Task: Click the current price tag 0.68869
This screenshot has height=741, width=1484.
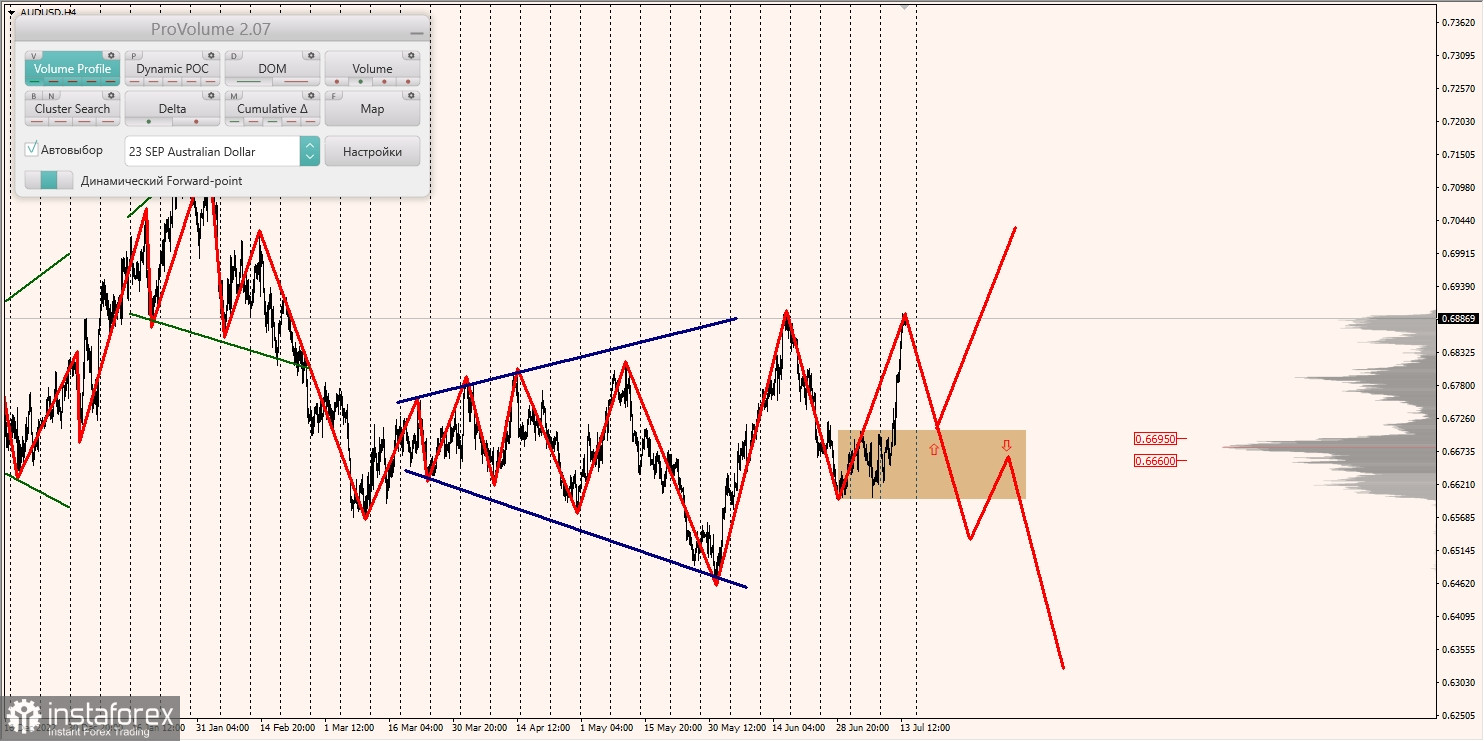Action: click(1457, 319)
